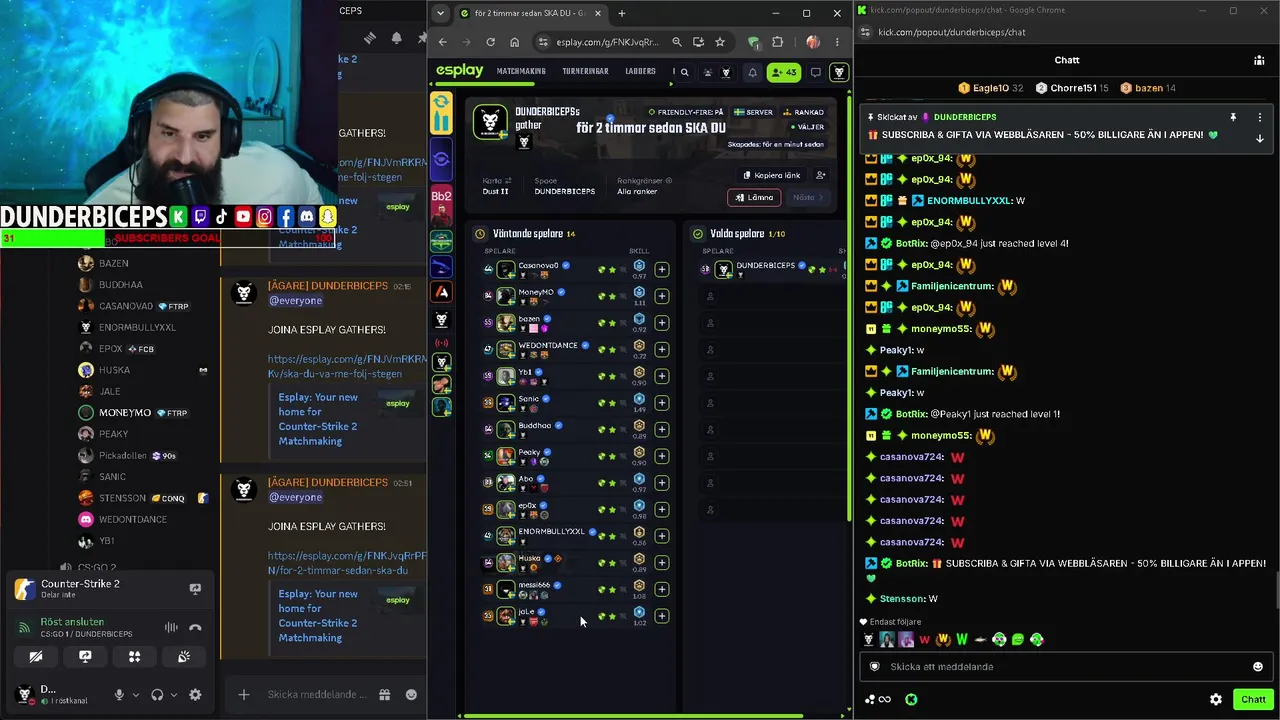Toggle Discord headphones deafen
This screenshot has width=1280, height=720.
[x=157, y=695]
